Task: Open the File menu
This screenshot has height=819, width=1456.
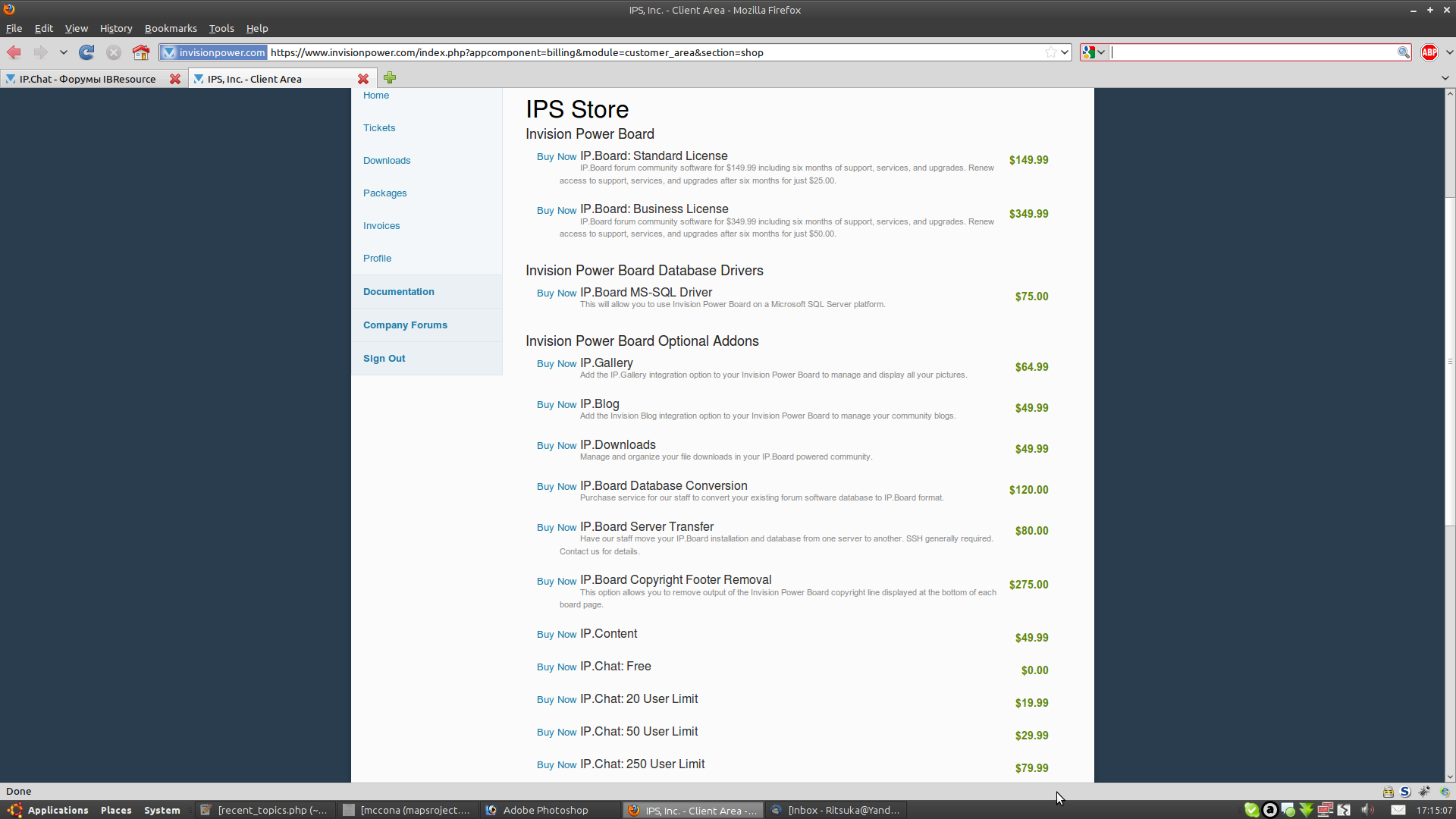Action: [x=14, y=28]
